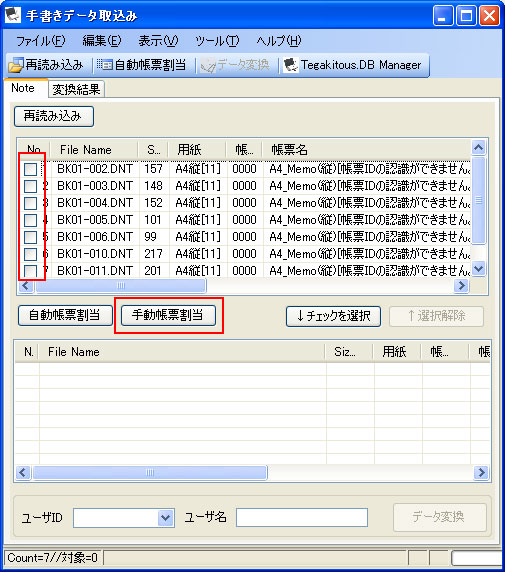505x572 pixels.
Task: Click the 手動帳票割当 button
Action: [168, 315]
